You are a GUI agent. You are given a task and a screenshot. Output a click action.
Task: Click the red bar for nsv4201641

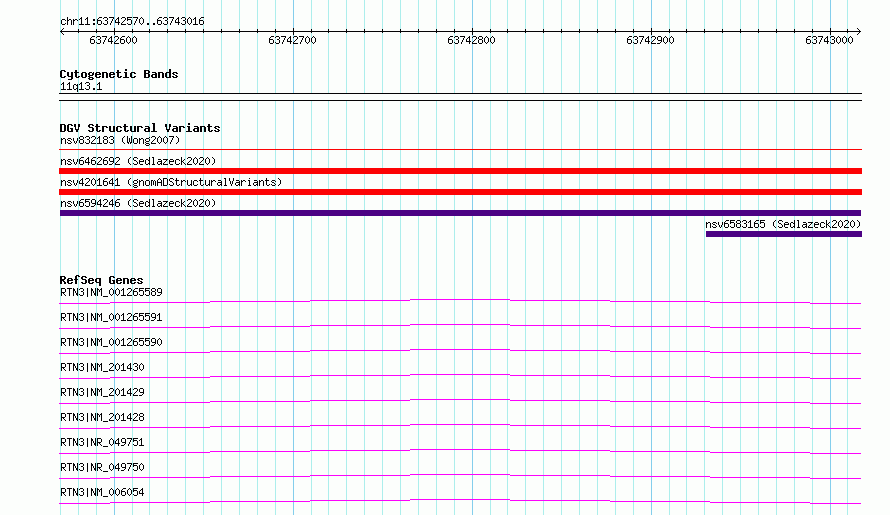coord(460,192)
